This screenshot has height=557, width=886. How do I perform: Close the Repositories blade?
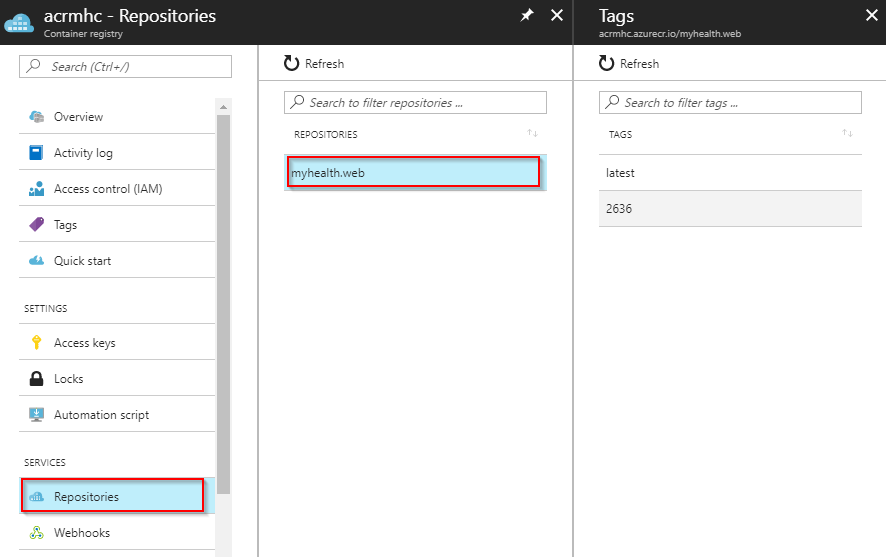click(x=557, y=15)
